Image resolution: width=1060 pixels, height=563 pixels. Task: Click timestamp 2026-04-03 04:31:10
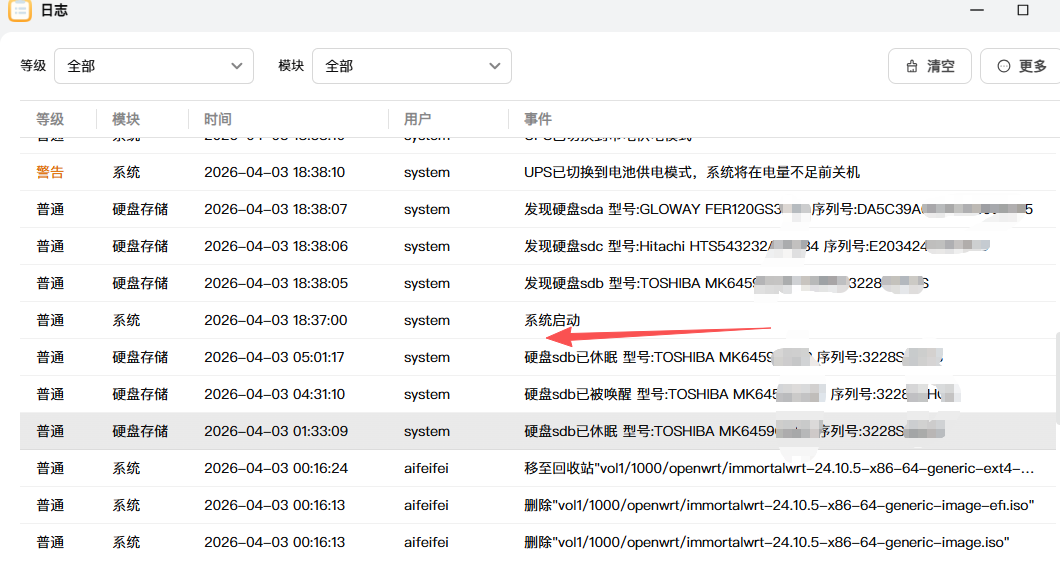click(x=274, y=394)
